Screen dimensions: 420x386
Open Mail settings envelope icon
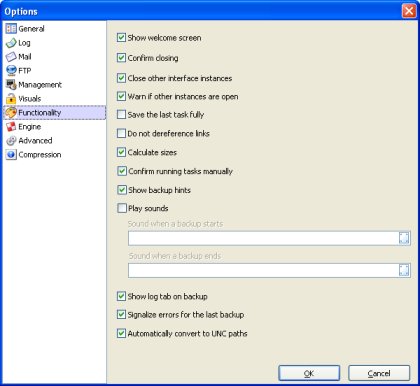11,57
